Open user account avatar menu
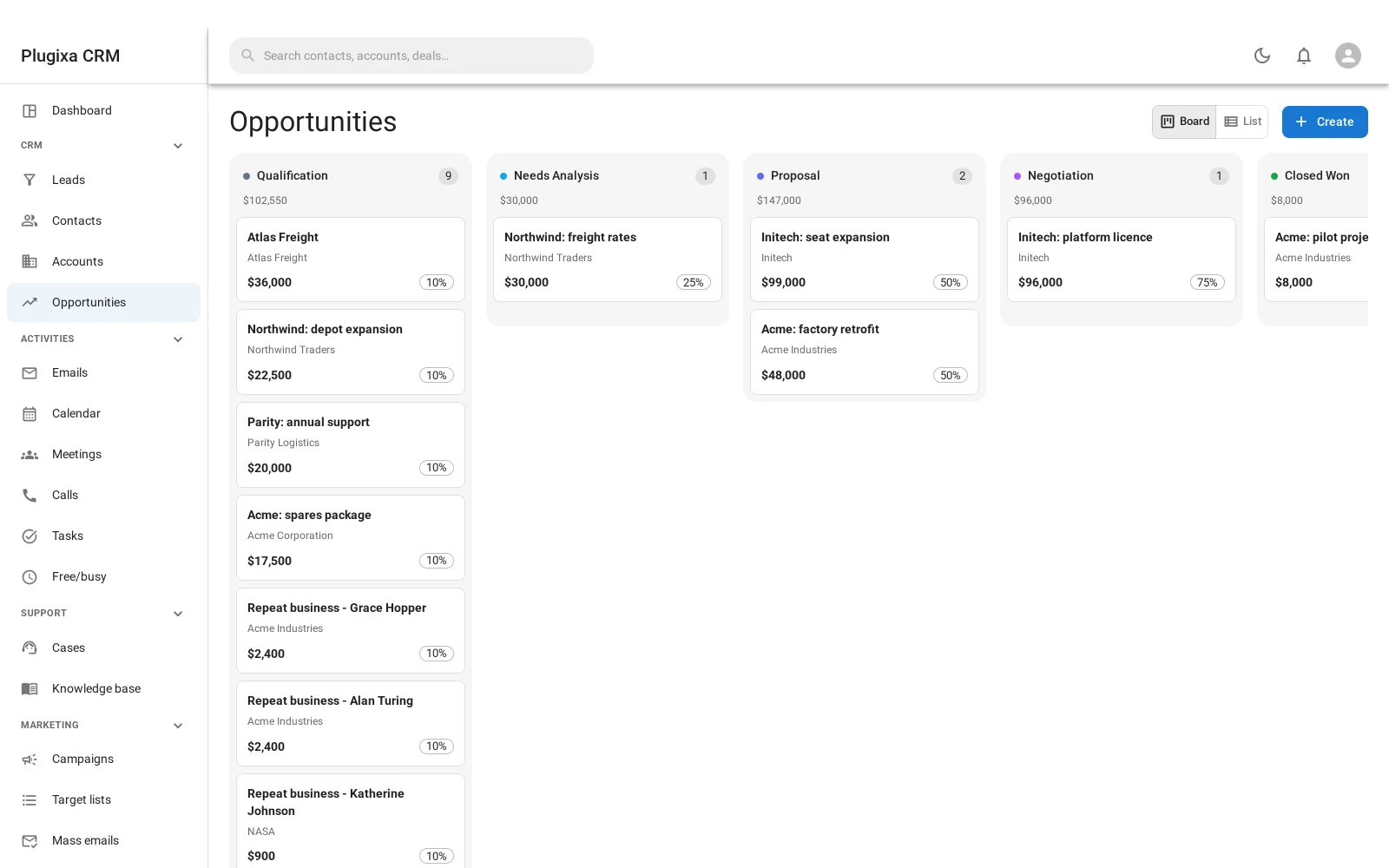This screenshot has width=1389, height=868. (x=1348, y=56)
